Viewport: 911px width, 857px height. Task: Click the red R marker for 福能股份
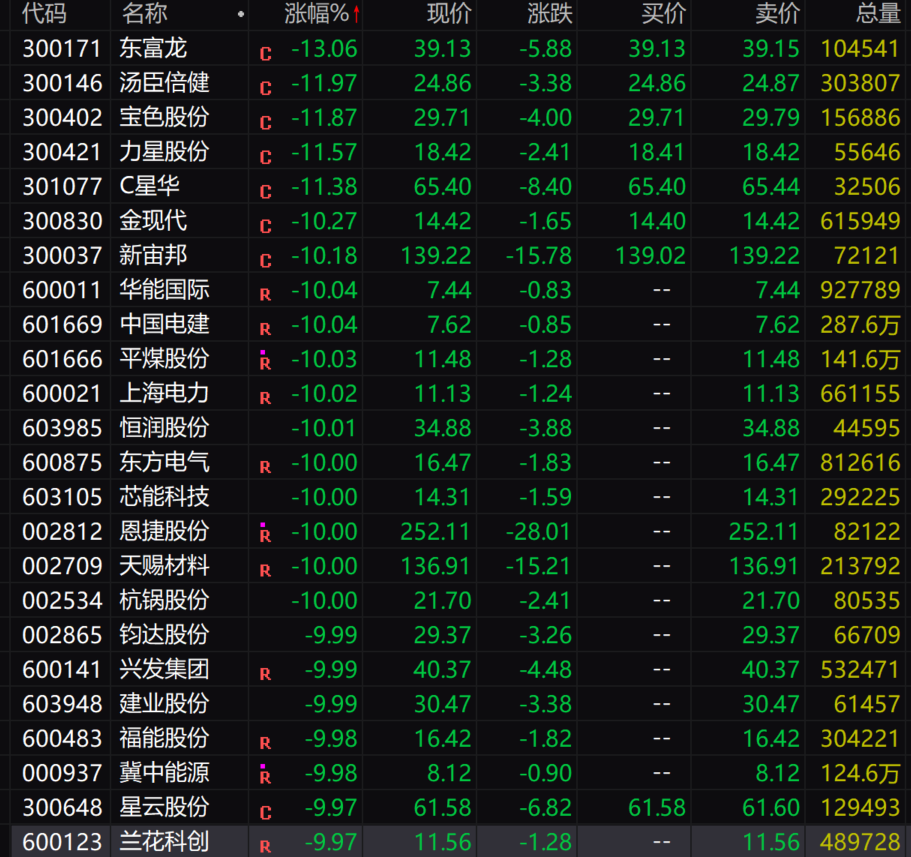tap(266, 744)
